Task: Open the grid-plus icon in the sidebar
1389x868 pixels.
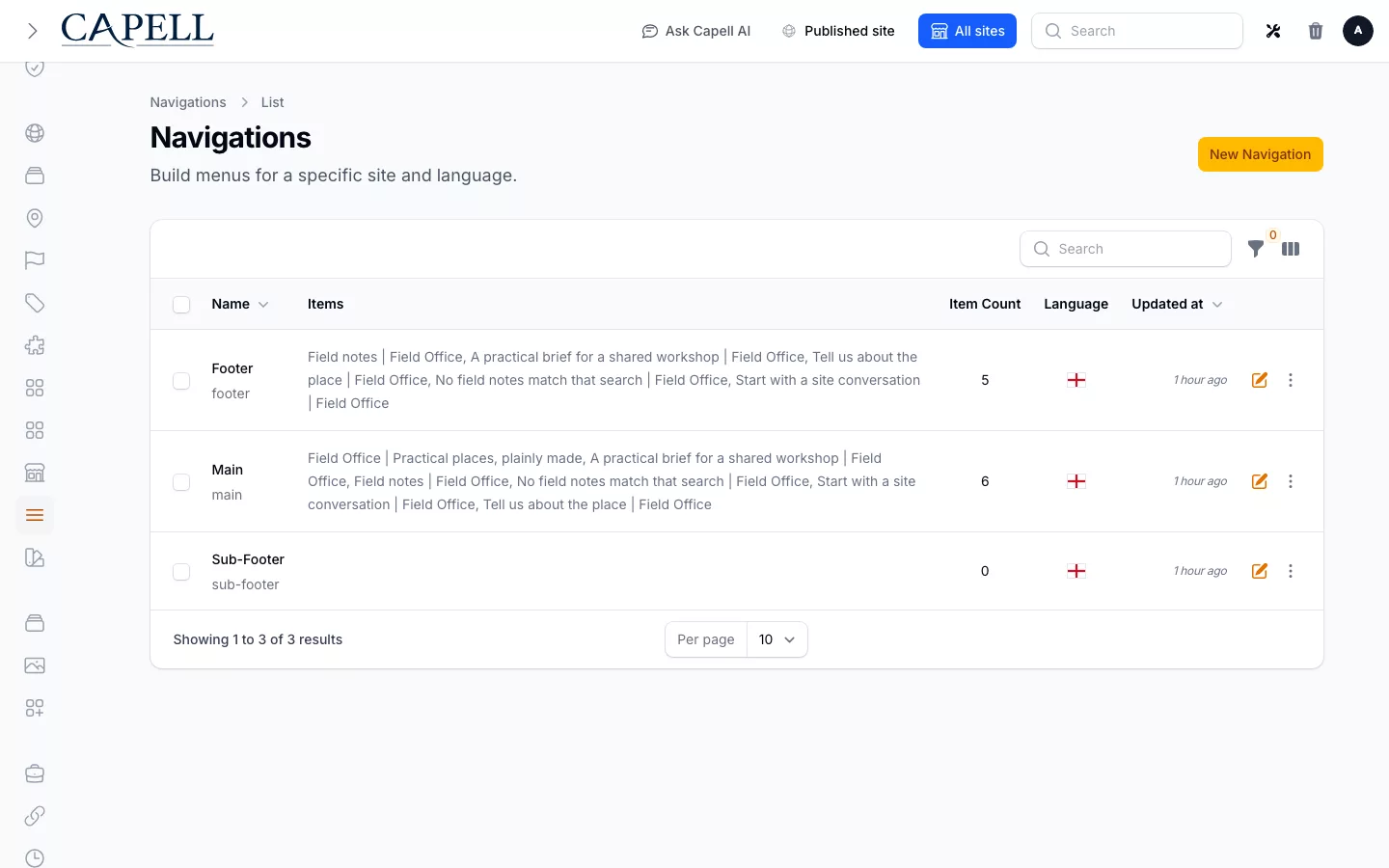Action: click(35, 708)
